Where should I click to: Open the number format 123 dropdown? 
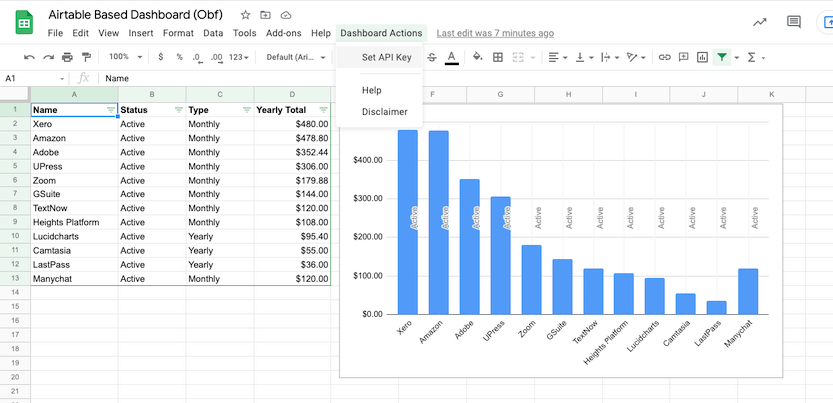click(239, 57)
